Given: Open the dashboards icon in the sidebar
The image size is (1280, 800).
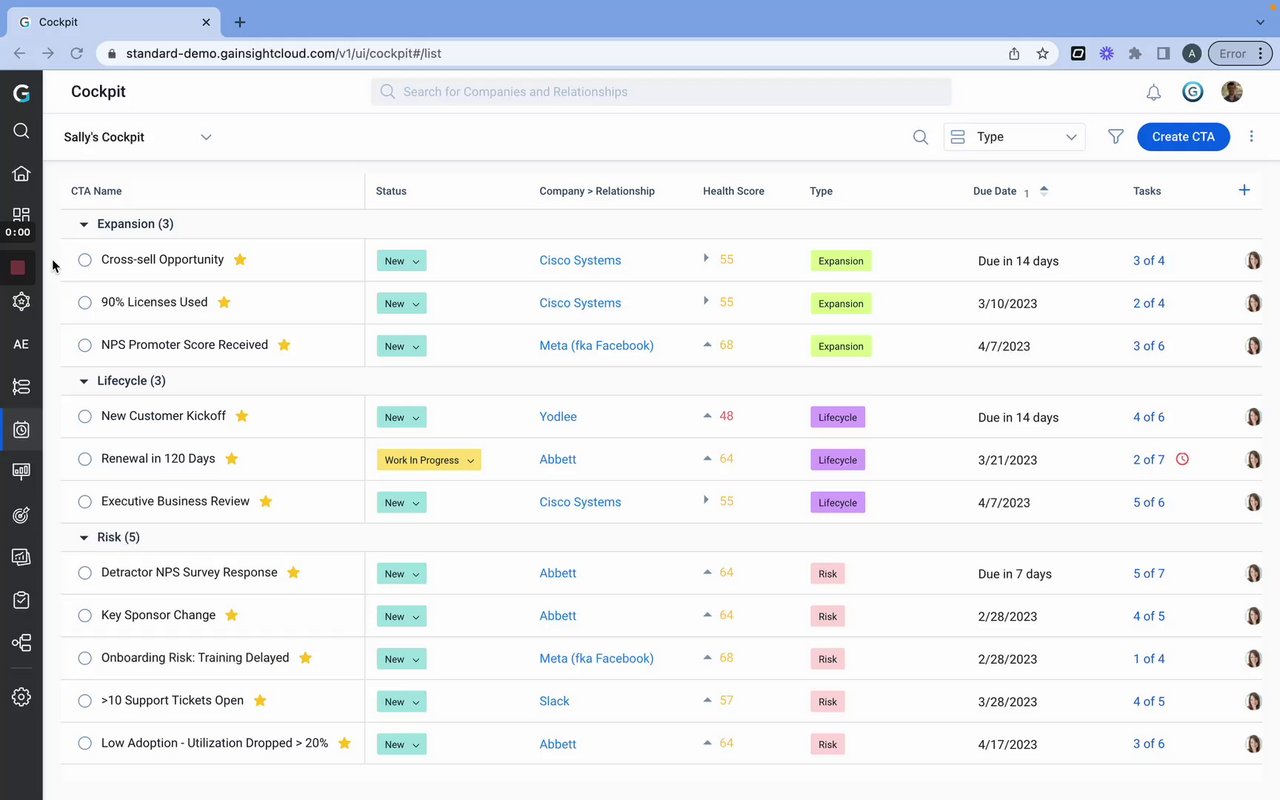Looking at the screenshot, I should [x=21, y=214].
